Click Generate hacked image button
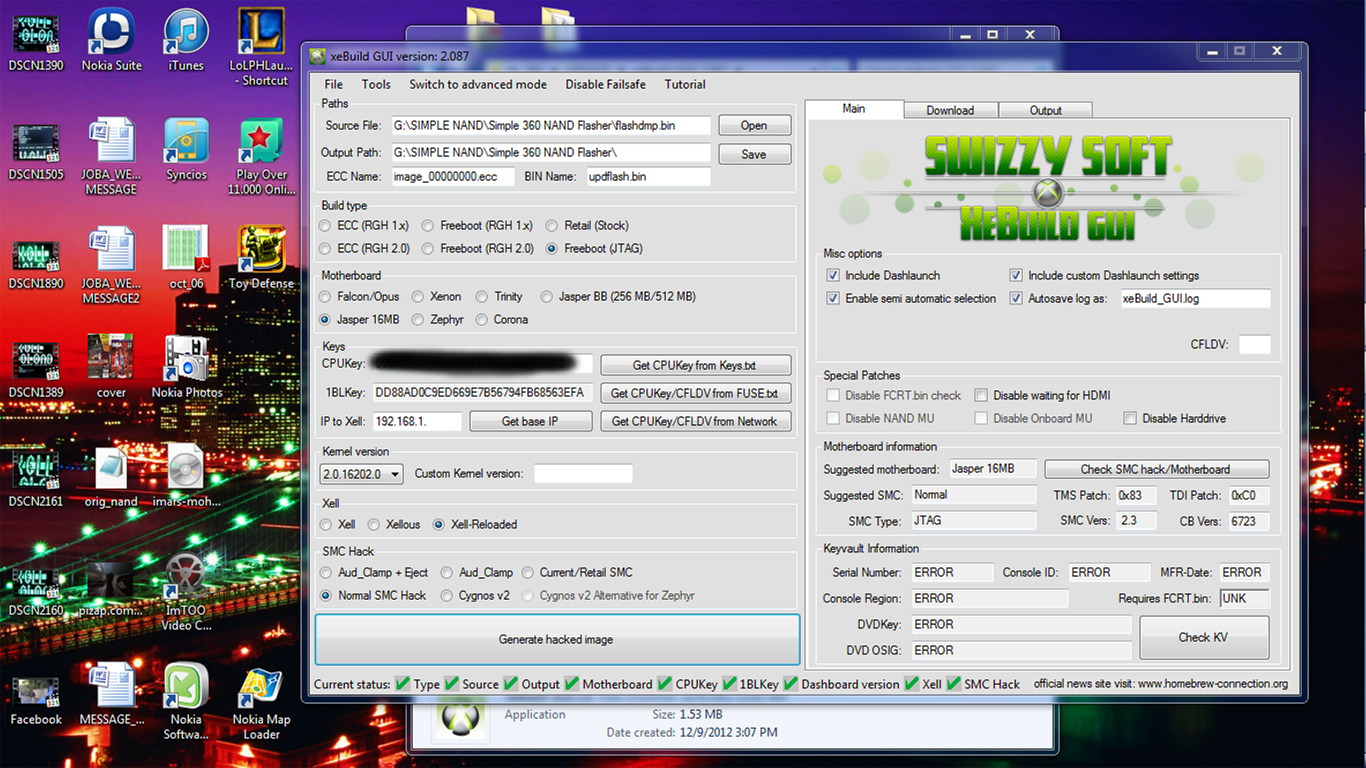1366x768 pixels. (557, 639)
